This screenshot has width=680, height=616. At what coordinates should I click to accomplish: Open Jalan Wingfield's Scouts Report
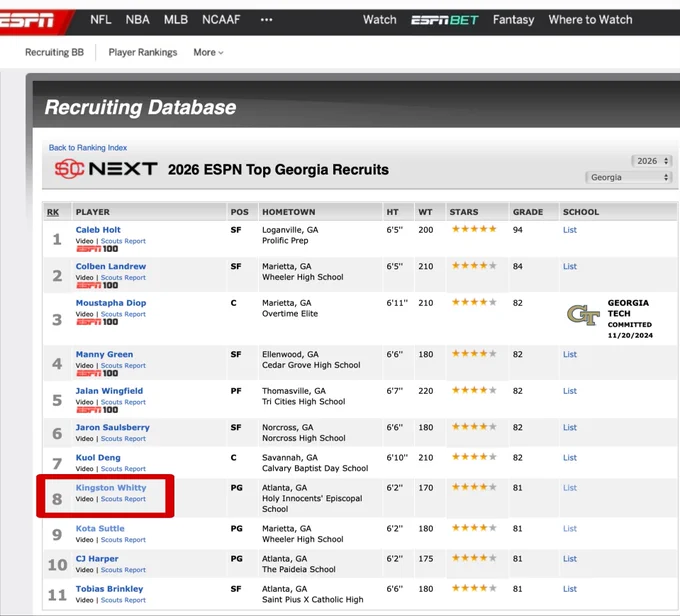click(123, 402)
